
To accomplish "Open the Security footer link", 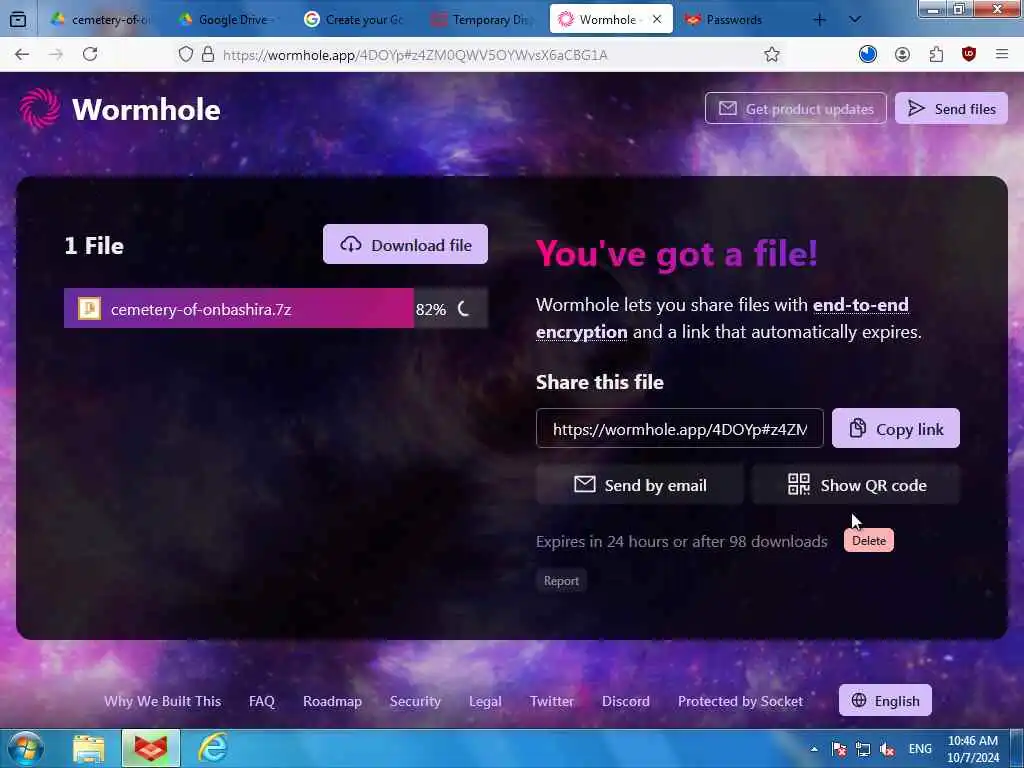I will [x=415, y=701].
